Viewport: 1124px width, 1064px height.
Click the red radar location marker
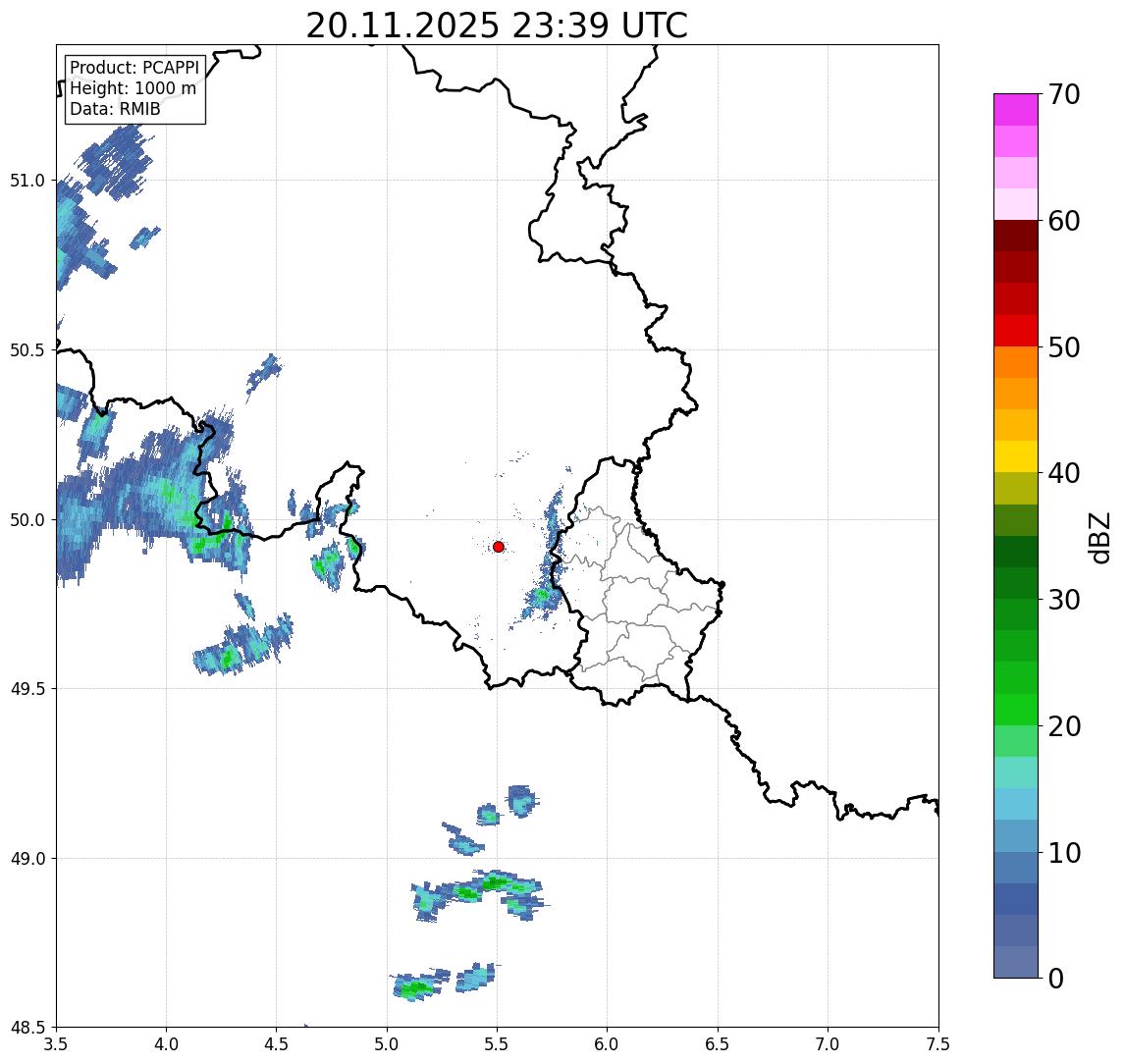(x=499, y=547)
